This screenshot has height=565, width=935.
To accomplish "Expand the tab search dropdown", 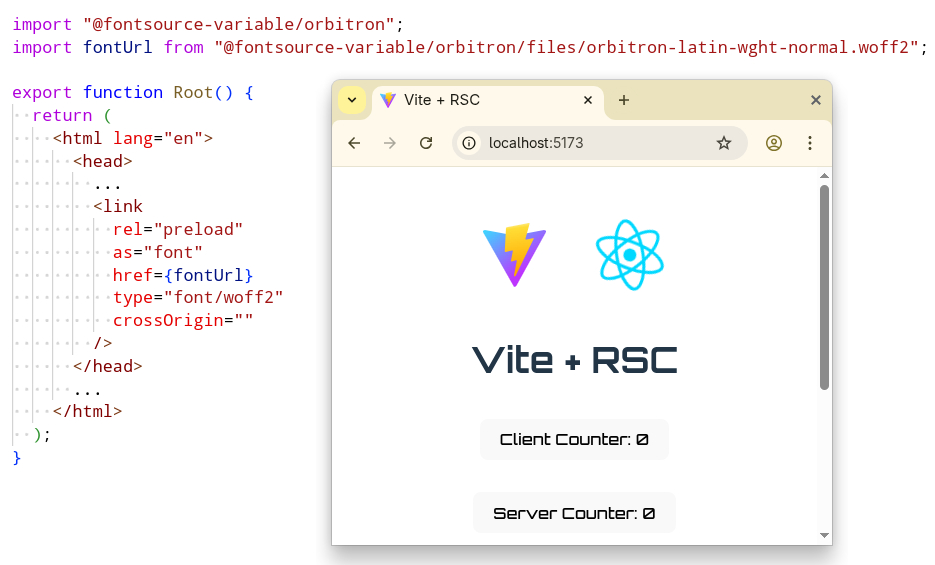I will (351, 100).
